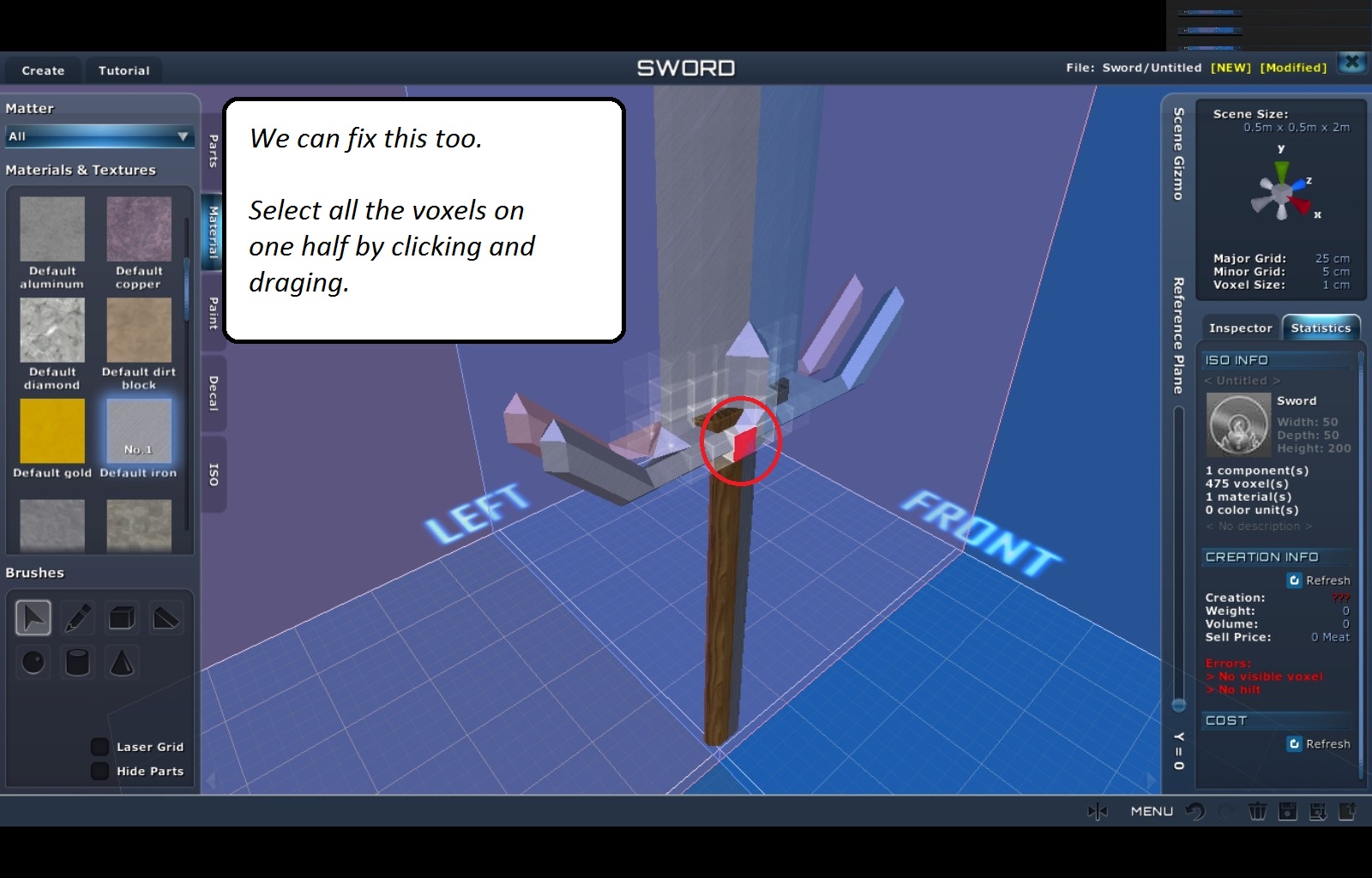Click the 'Sell Price:' label

pos(1238,637)
